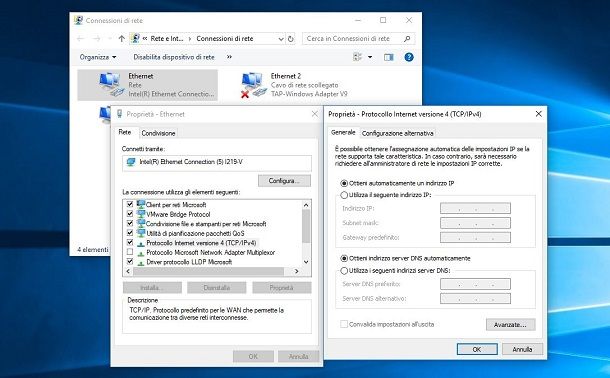Viewport: 610px width, 378px height.
Task: Click the Disinstalla button
Action: point(217,288)
